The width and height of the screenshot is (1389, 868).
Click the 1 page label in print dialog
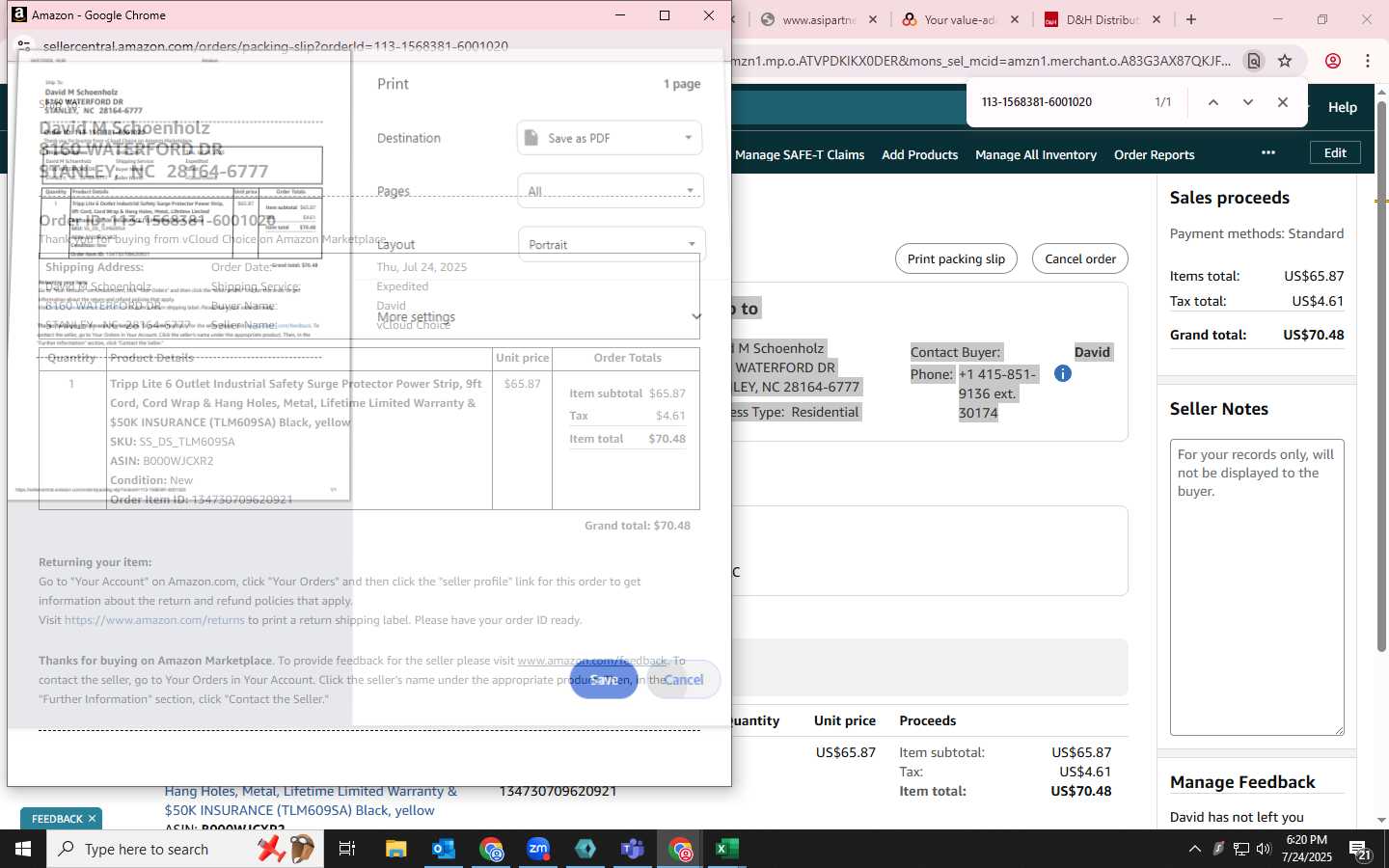point(682,84)
